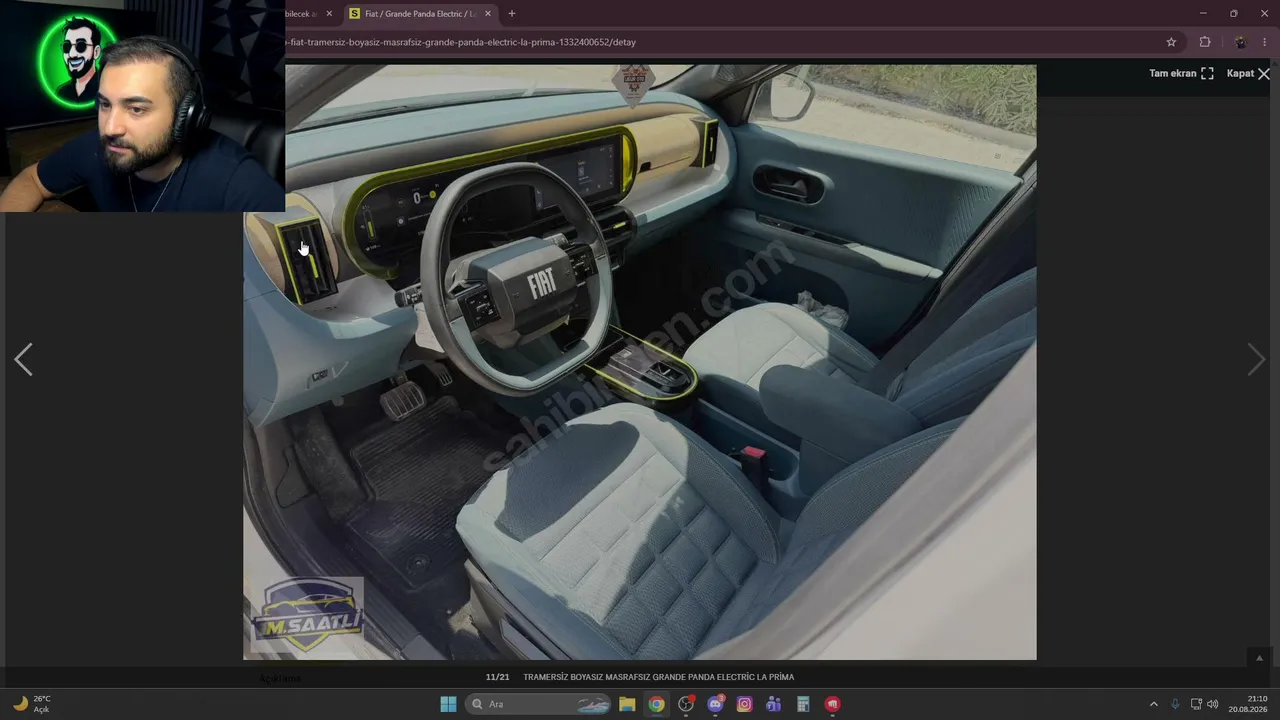Close the Fiat / Grande Panda Electric tab
The height and width of the screenshot is (720, 1280).
(x=488, y=14)
